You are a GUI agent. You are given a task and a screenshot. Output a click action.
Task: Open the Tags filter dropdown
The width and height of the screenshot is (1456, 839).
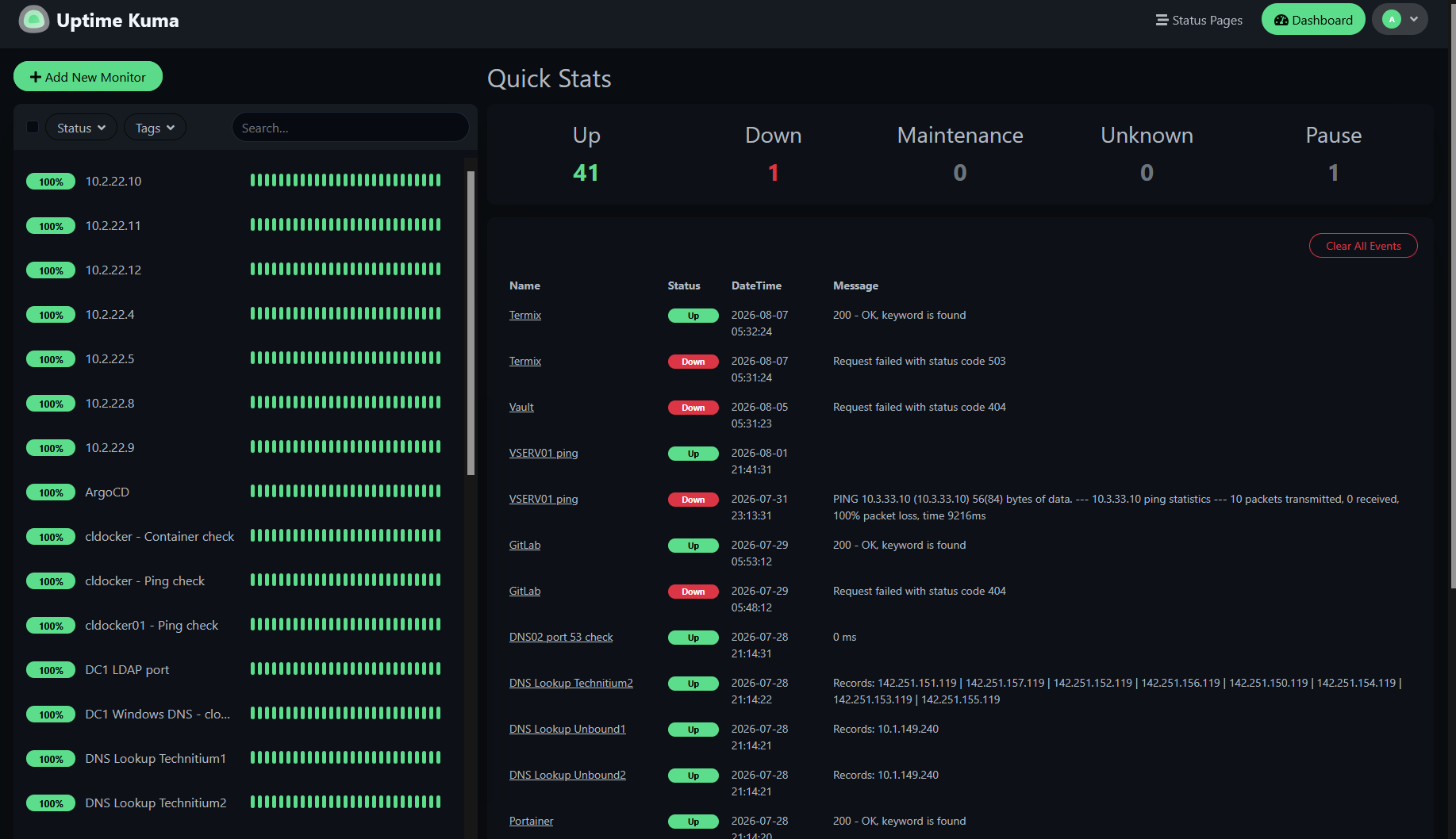coord(155,128)
